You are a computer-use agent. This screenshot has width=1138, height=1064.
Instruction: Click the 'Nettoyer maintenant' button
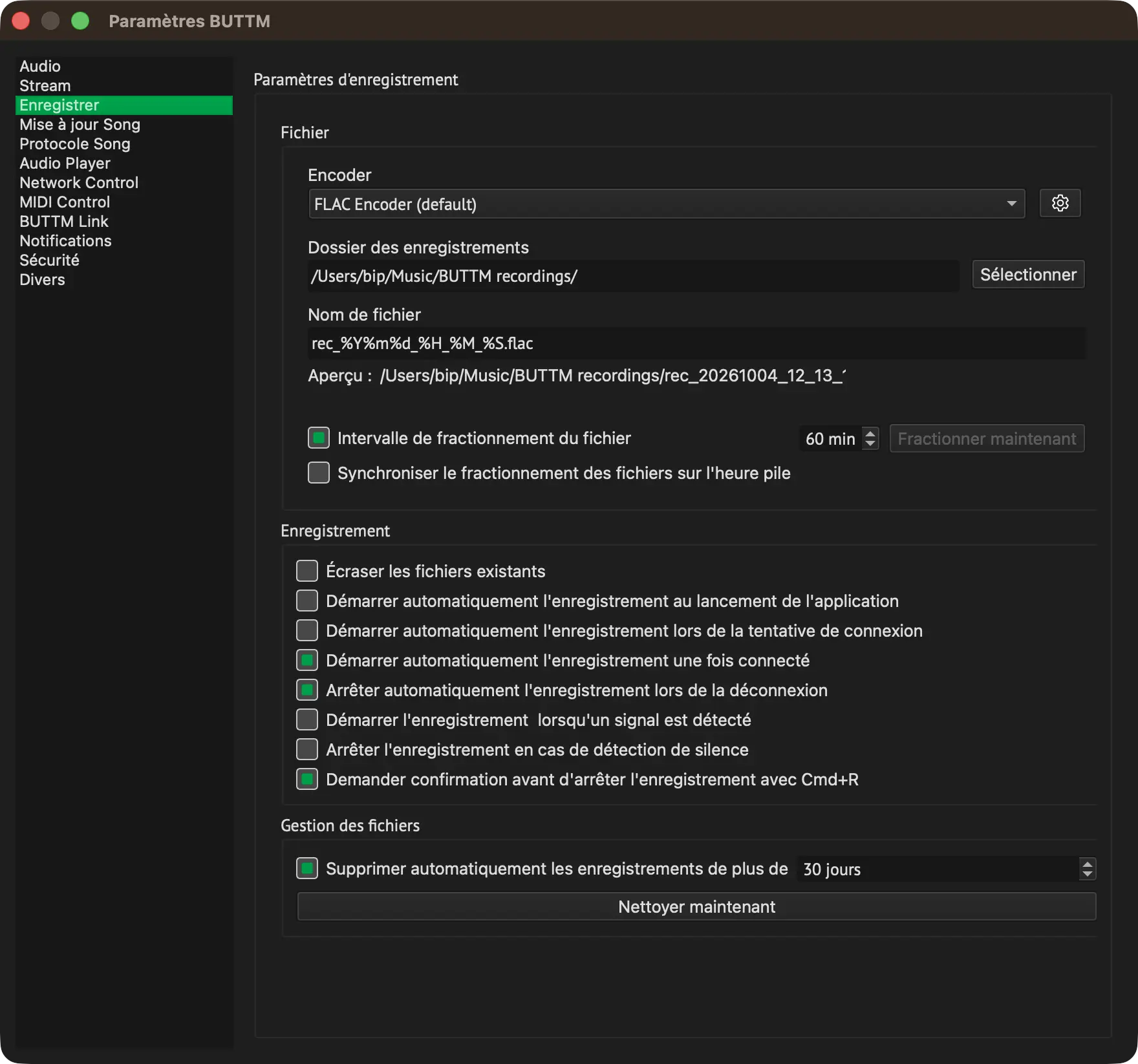tap(696, 907)
